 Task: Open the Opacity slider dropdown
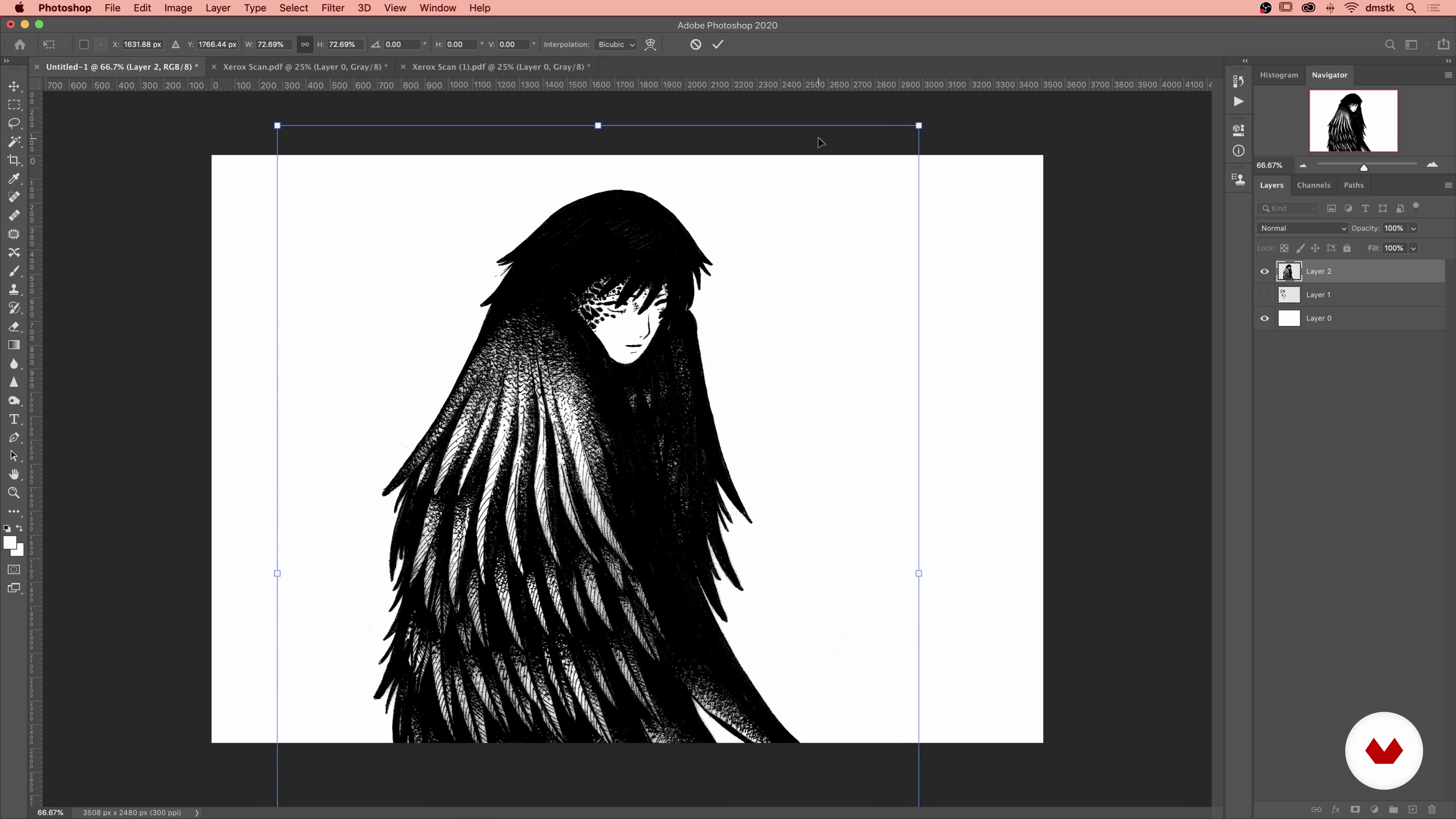coord(1413,228)
